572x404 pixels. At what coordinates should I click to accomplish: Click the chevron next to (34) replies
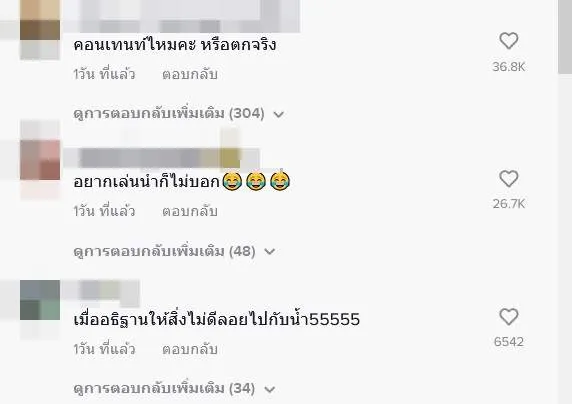[x=269, y=389]
